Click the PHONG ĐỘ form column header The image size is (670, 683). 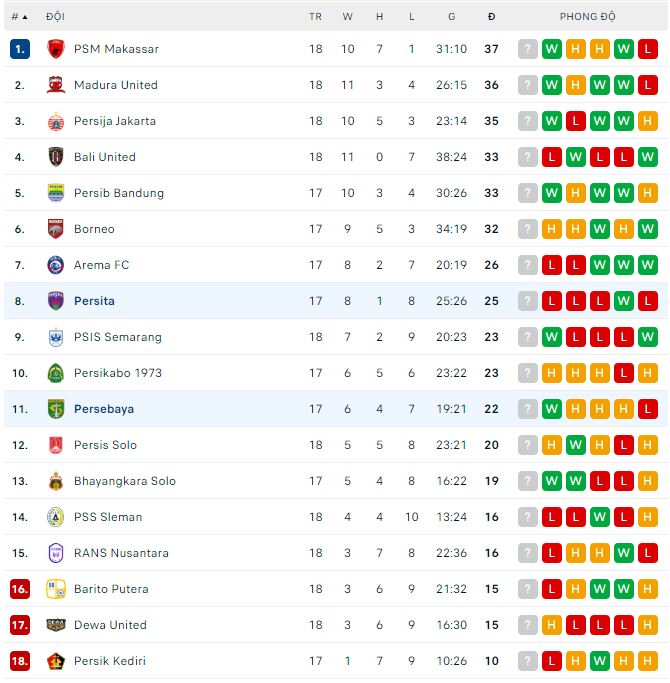[587, 17]
